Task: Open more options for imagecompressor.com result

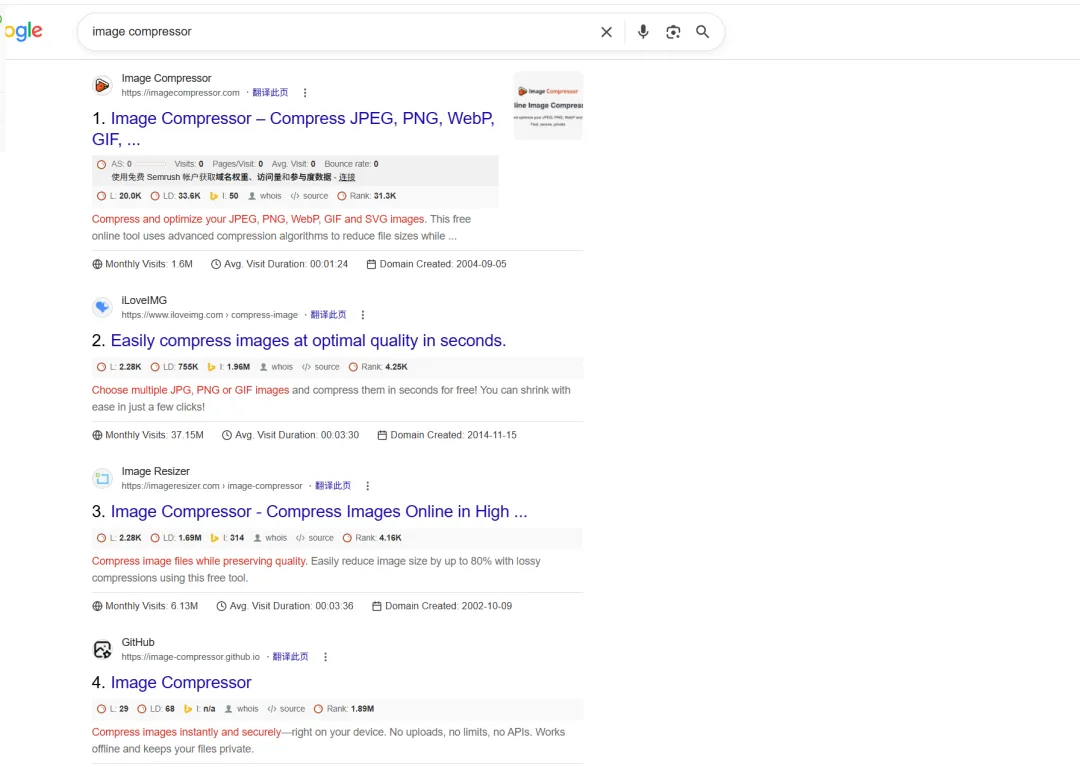Action: pos(305,93)
